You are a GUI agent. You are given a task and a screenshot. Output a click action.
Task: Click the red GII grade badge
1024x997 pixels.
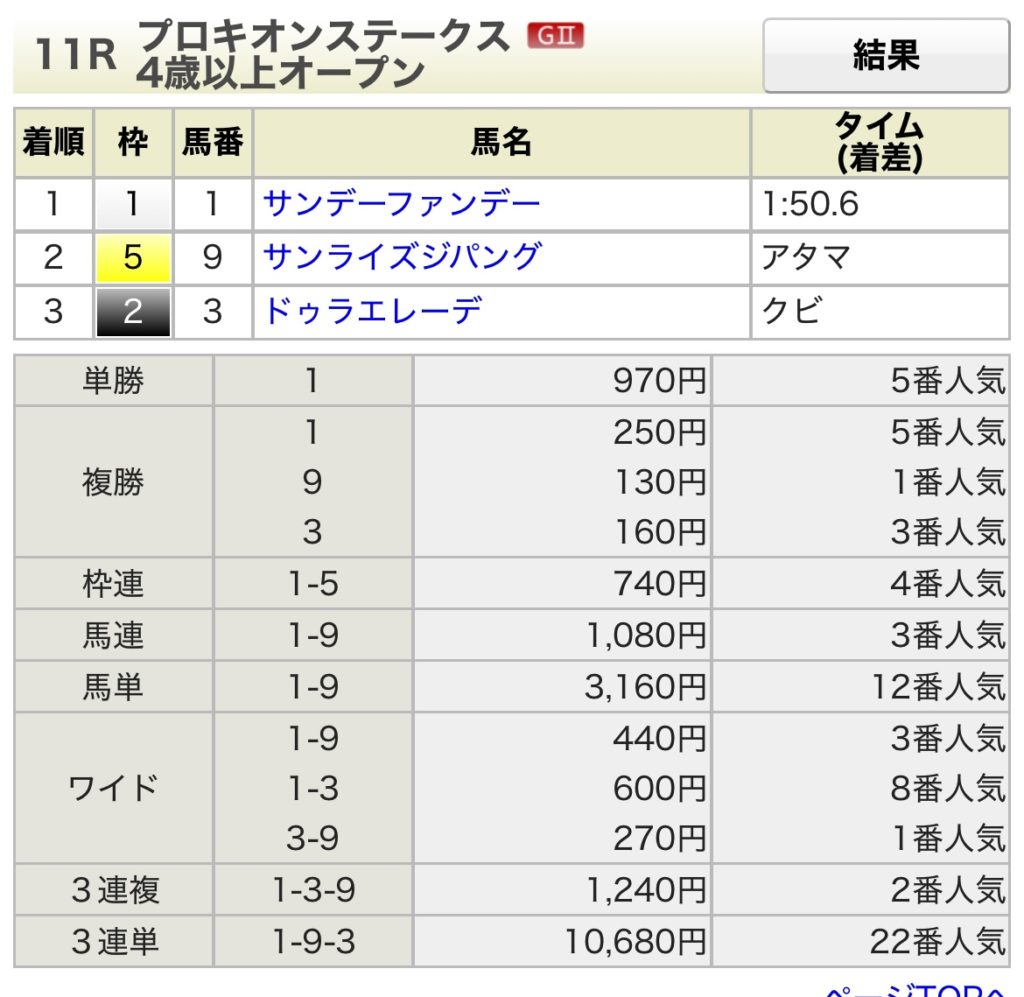click(x=555, y=37)
